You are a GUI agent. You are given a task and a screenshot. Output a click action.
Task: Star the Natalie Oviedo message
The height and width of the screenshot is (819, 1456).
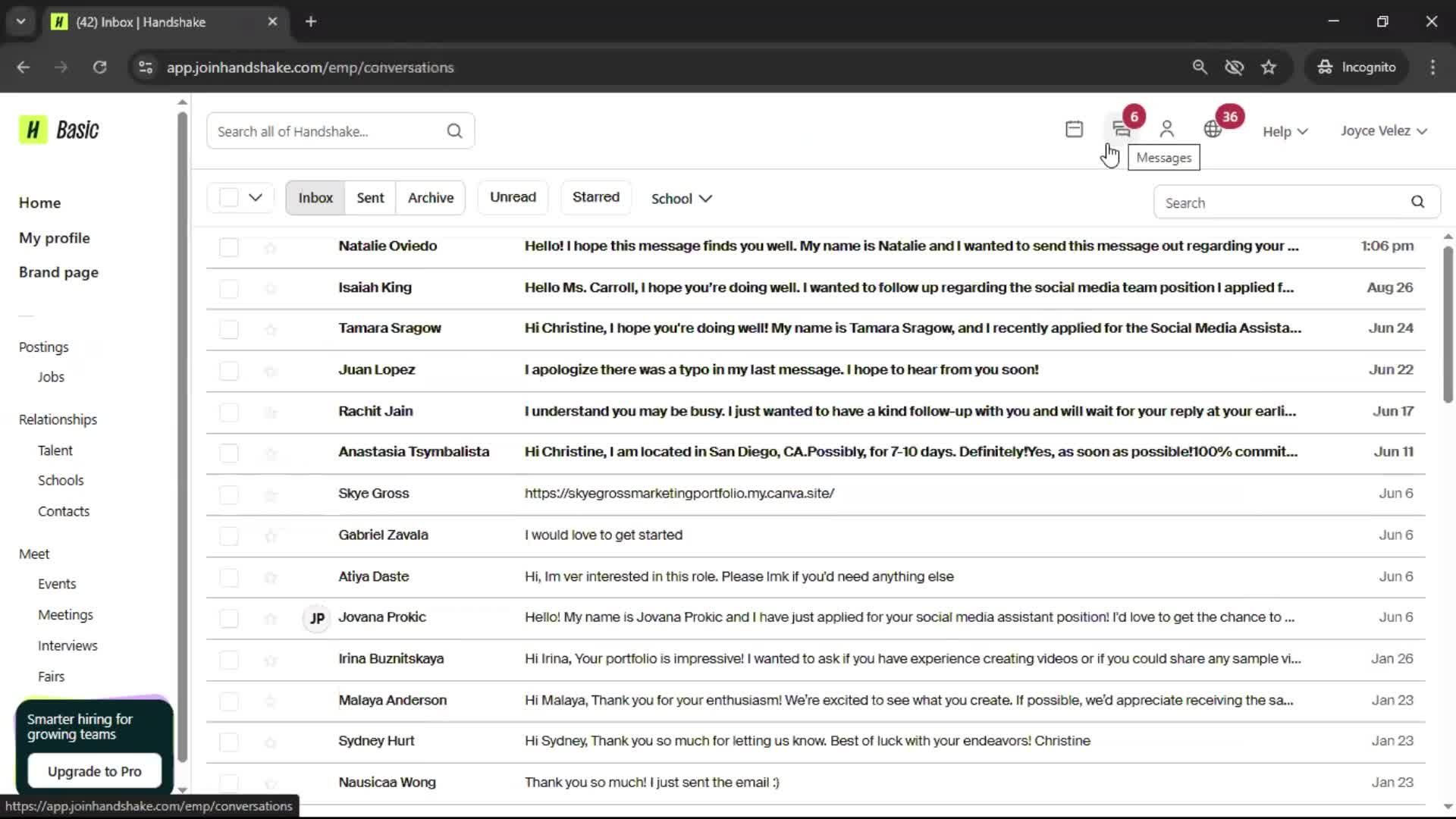point(271,248)
